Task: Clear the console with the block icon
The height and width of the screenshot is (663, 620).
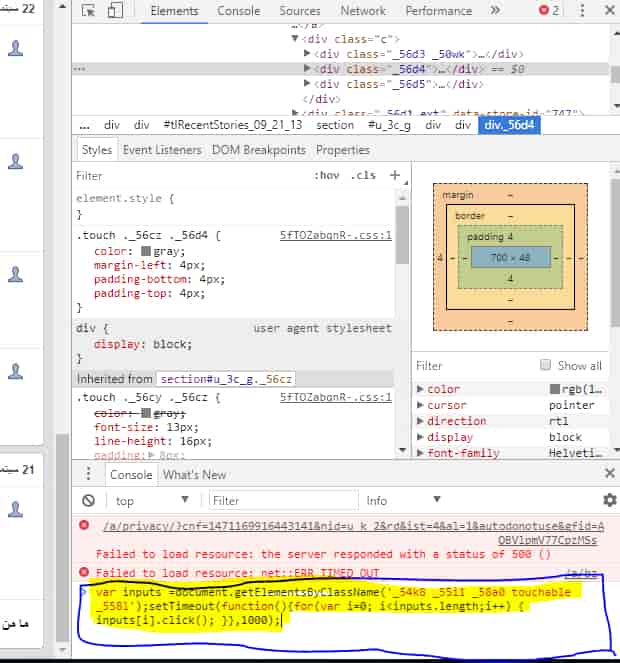Action: coord(88,501)
